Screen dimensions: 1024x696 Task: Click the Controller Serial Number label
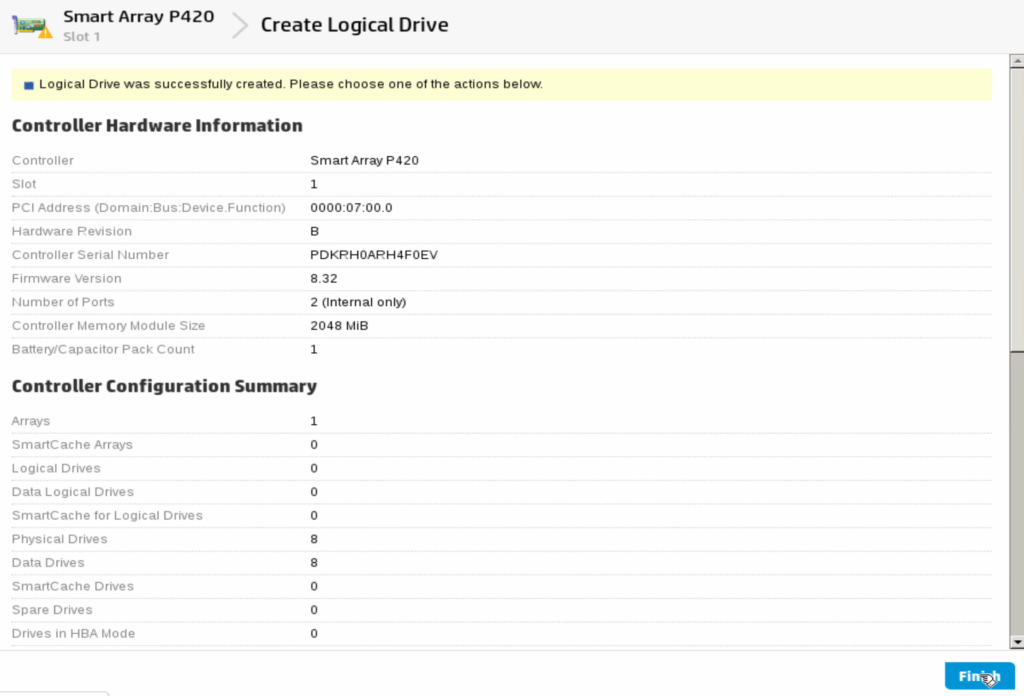coord(90,255)
